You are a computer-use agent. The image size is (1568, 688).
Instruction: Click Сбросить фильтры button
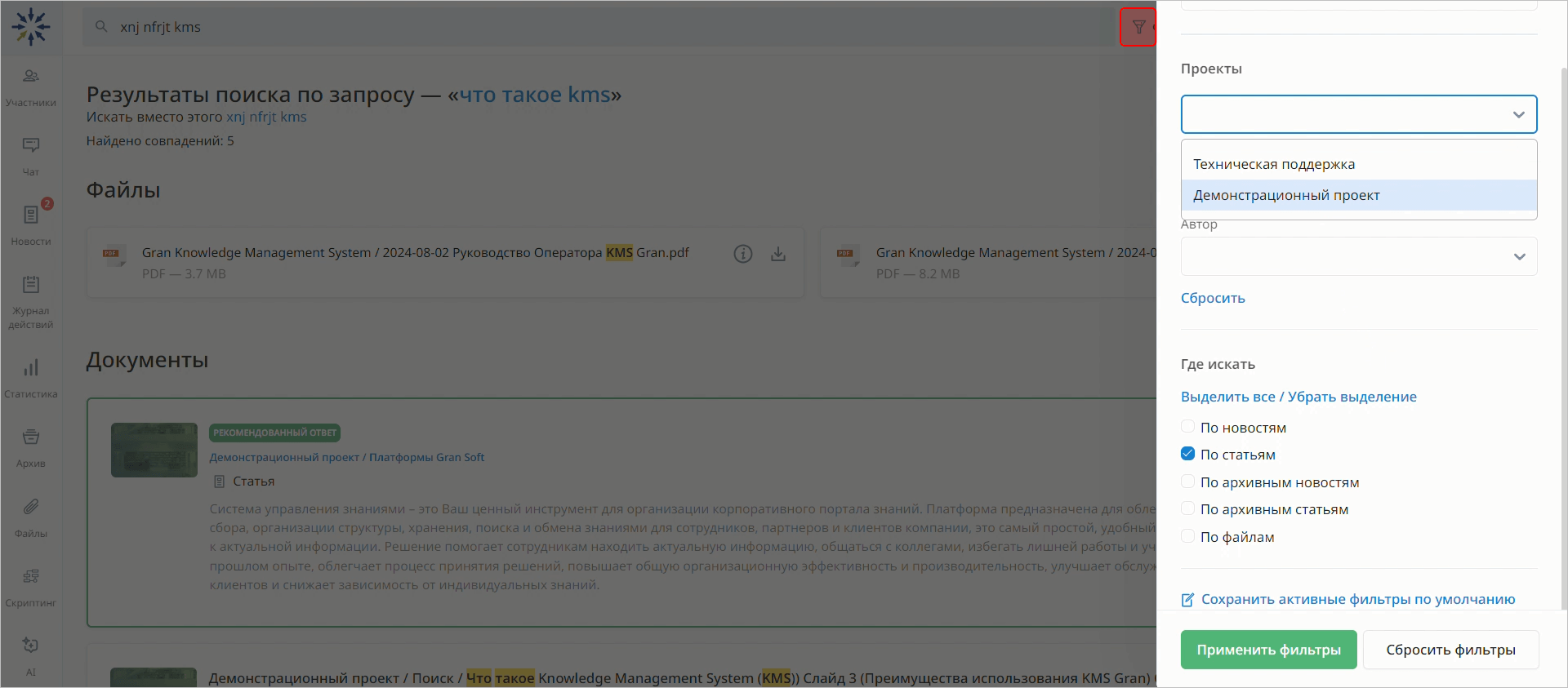tap(1450, 650)
